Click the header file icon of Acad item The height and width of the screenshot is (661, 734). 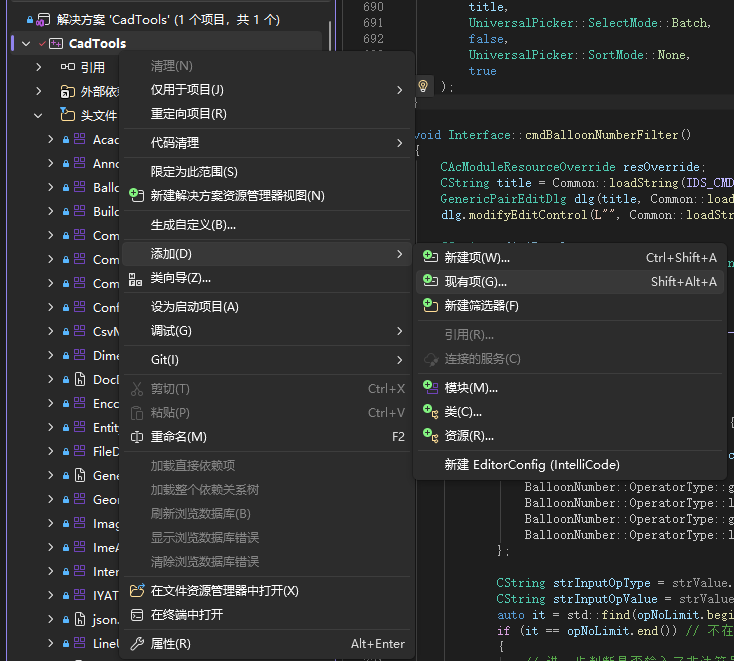pos(80,139)
